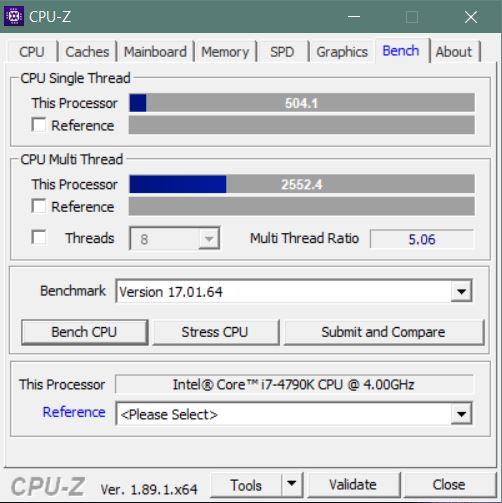This screenshot has width=502, height=503.
Task: Click the blue Reference link label
Action: click(x=74, y=412)
